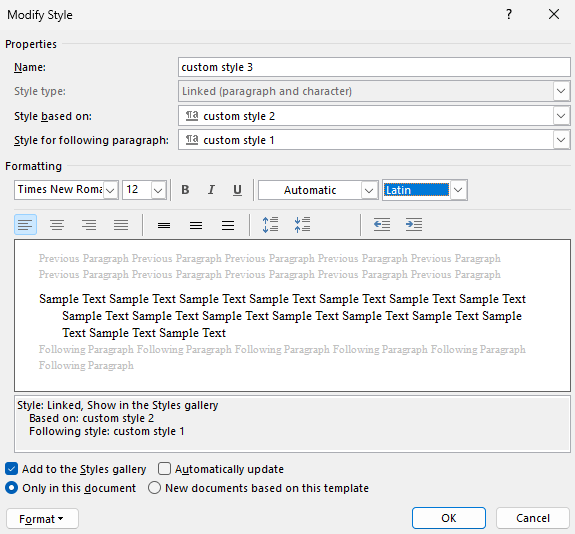Apply center paragraph alignment

[57, 224]
